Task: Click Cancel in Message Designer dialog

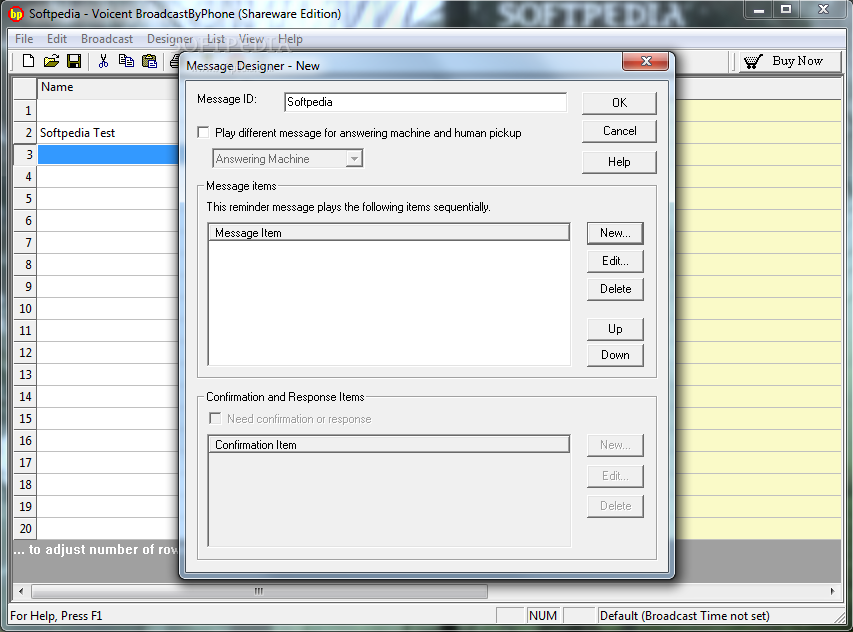Action: click(x=619, y=131)
